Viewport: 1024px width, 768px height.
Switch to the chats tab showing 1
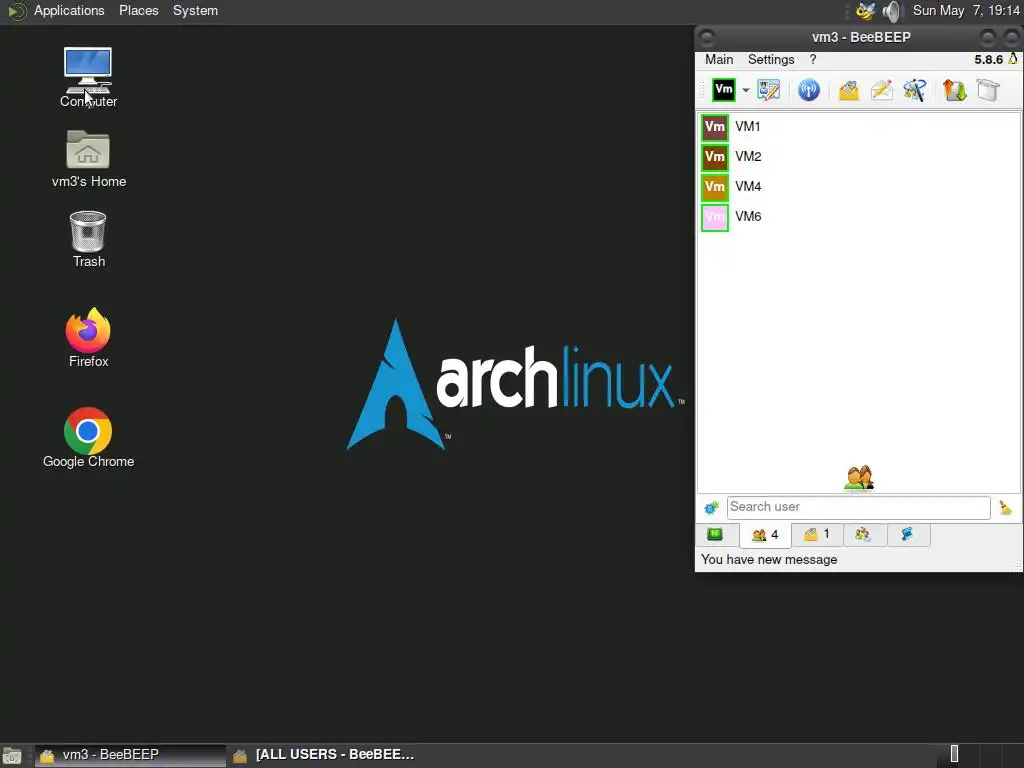click(817, 535)
